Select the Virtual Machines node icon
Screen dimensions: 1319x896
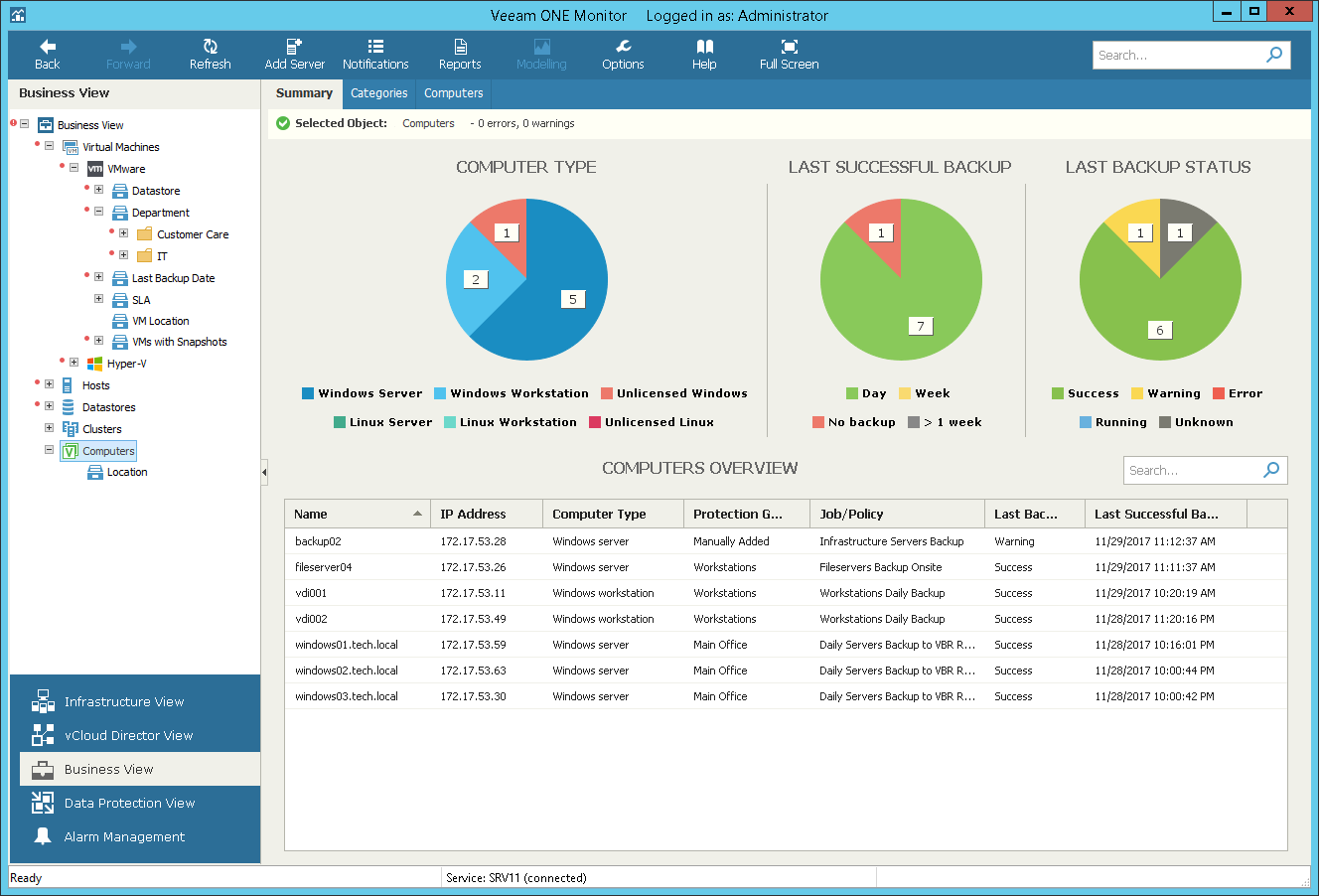(71, 147)
